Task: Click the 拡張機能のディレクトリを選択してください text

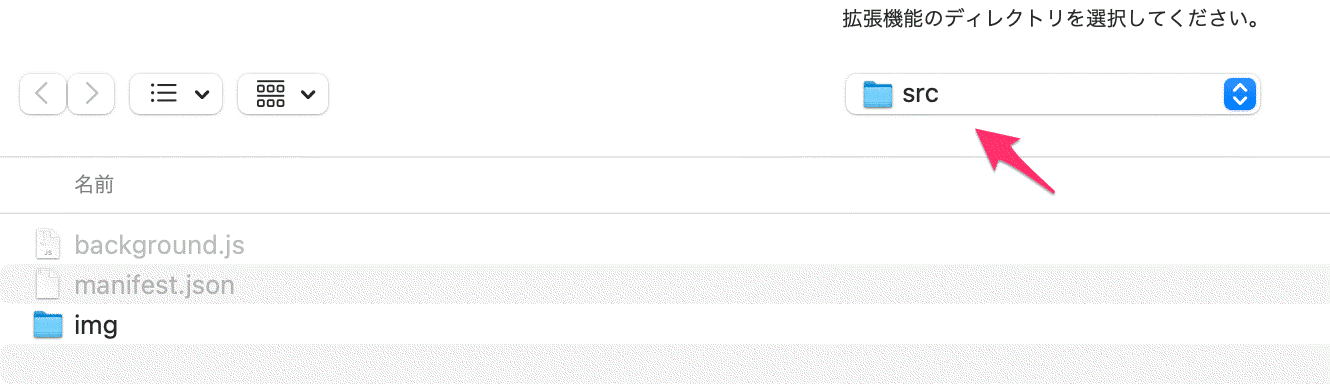Action: (1050, 19)
